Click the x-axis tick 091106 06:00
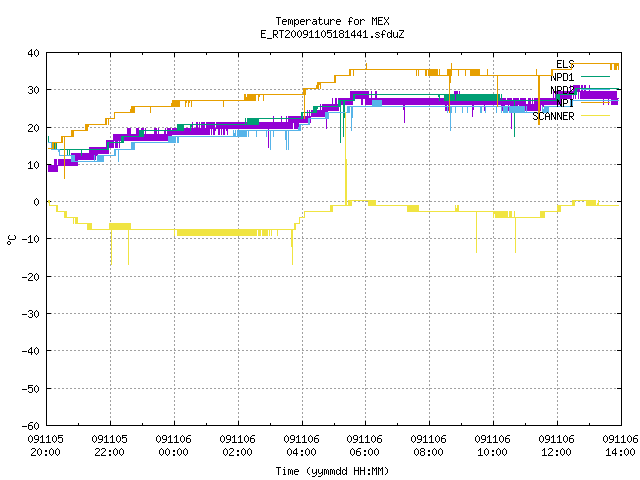Screen dimensions: 640x480 pyautogui.click(x=365, y=446)
